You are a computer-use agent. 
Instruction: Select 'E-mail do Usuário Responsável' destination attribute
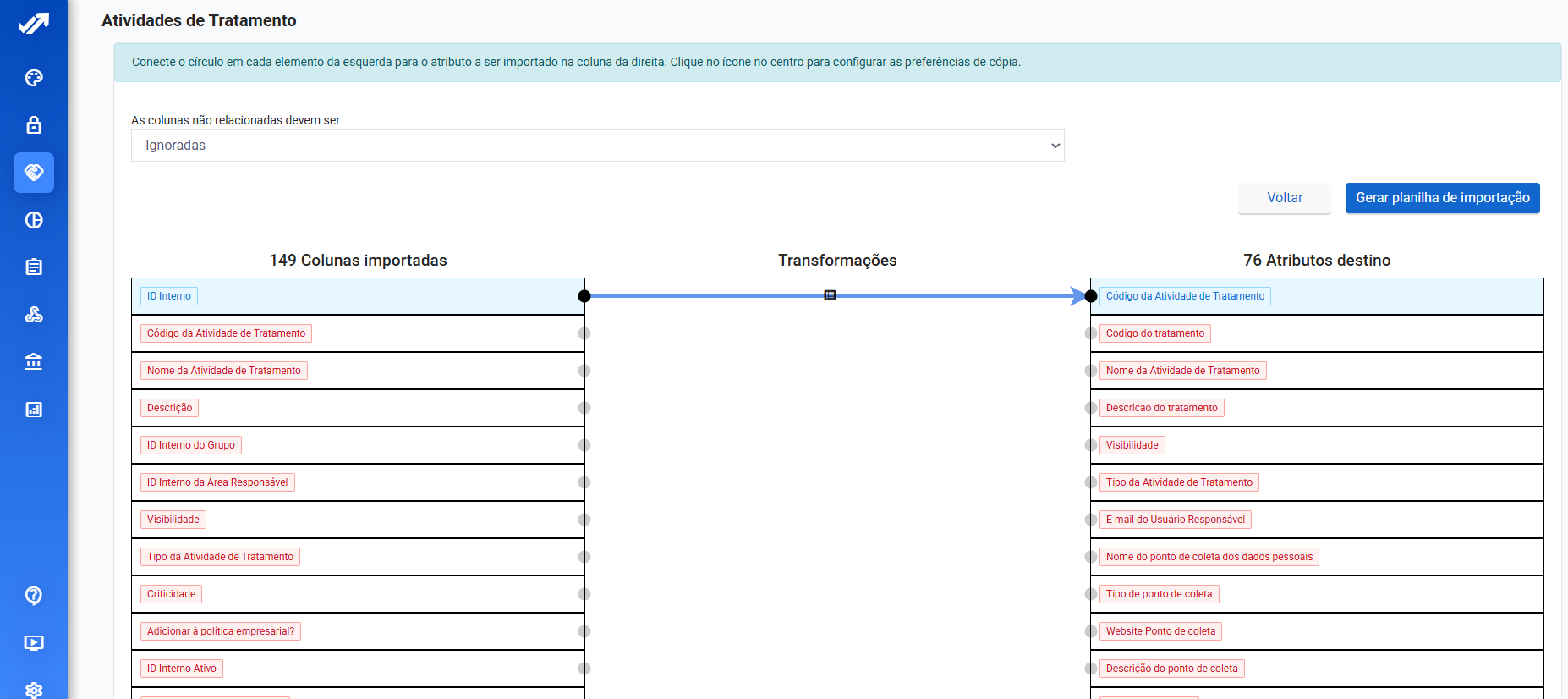point(1175,520)
